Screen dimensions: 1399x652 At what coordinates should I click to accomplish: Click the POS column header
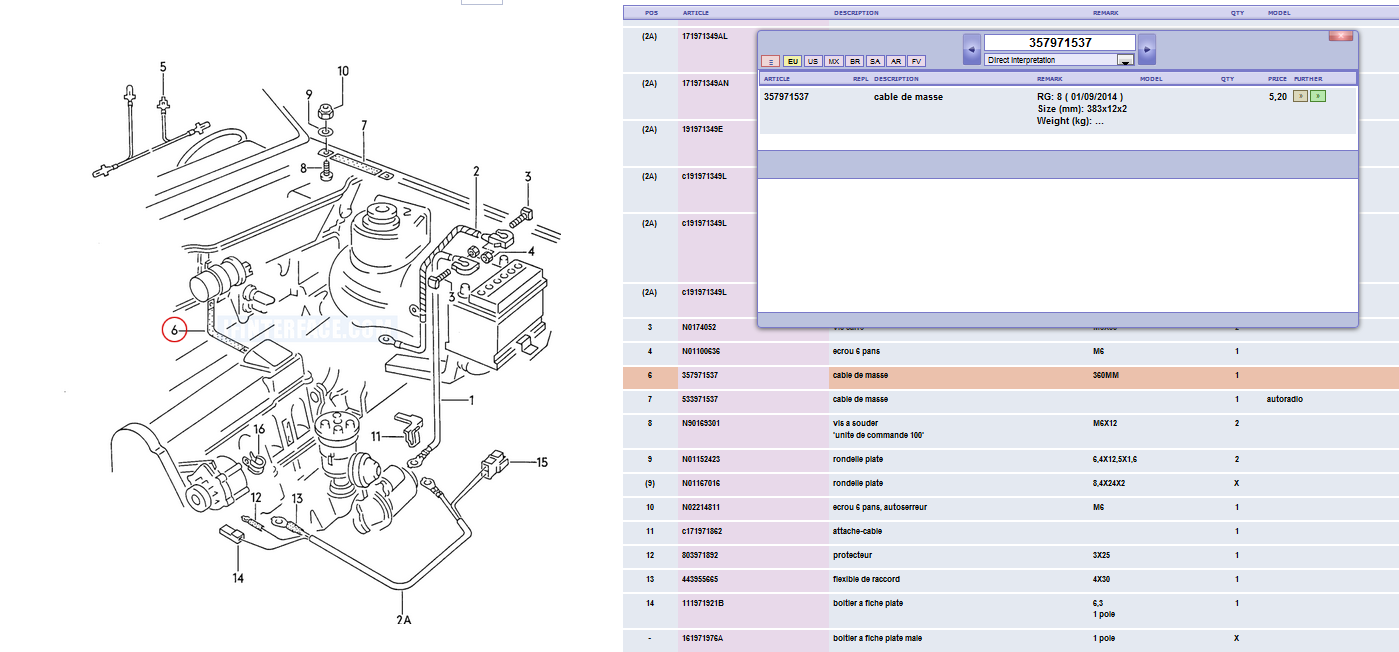pos(652,13)
